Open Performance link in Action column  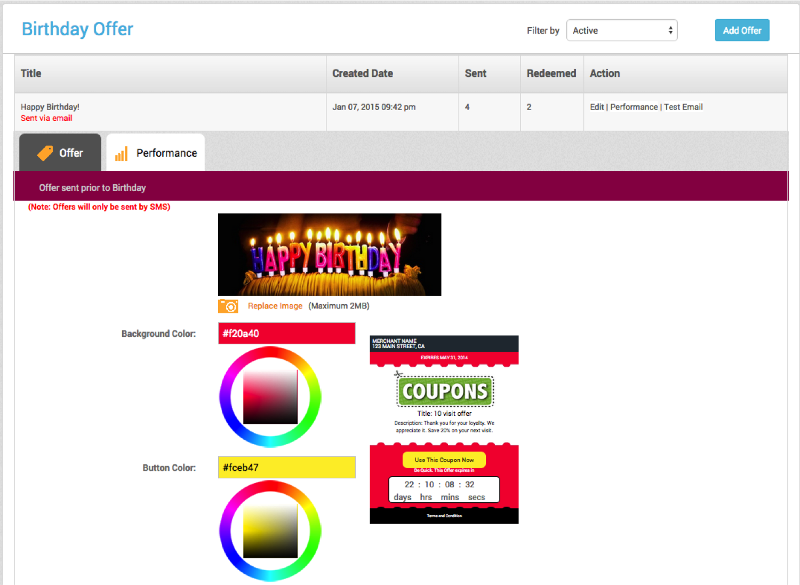tap(634, 107)
